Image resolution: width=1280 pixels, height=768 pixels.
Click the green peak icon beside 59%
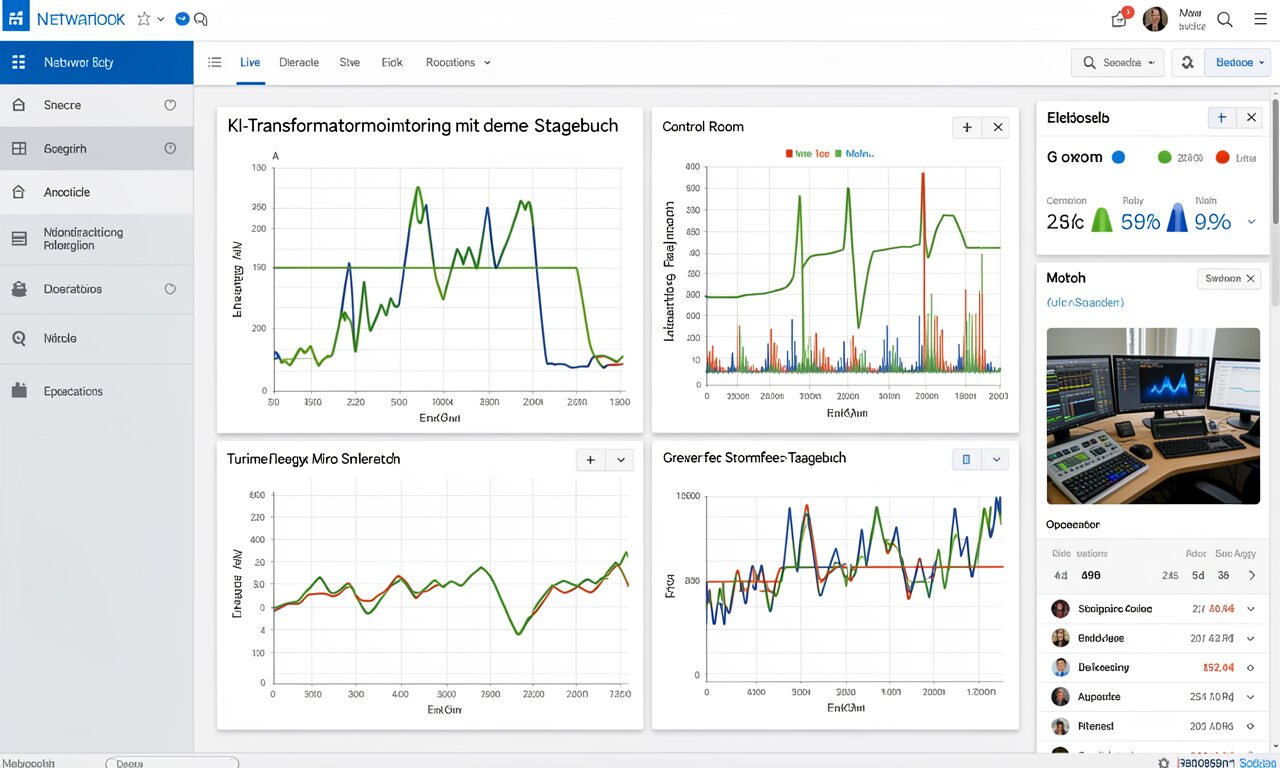1101,219
